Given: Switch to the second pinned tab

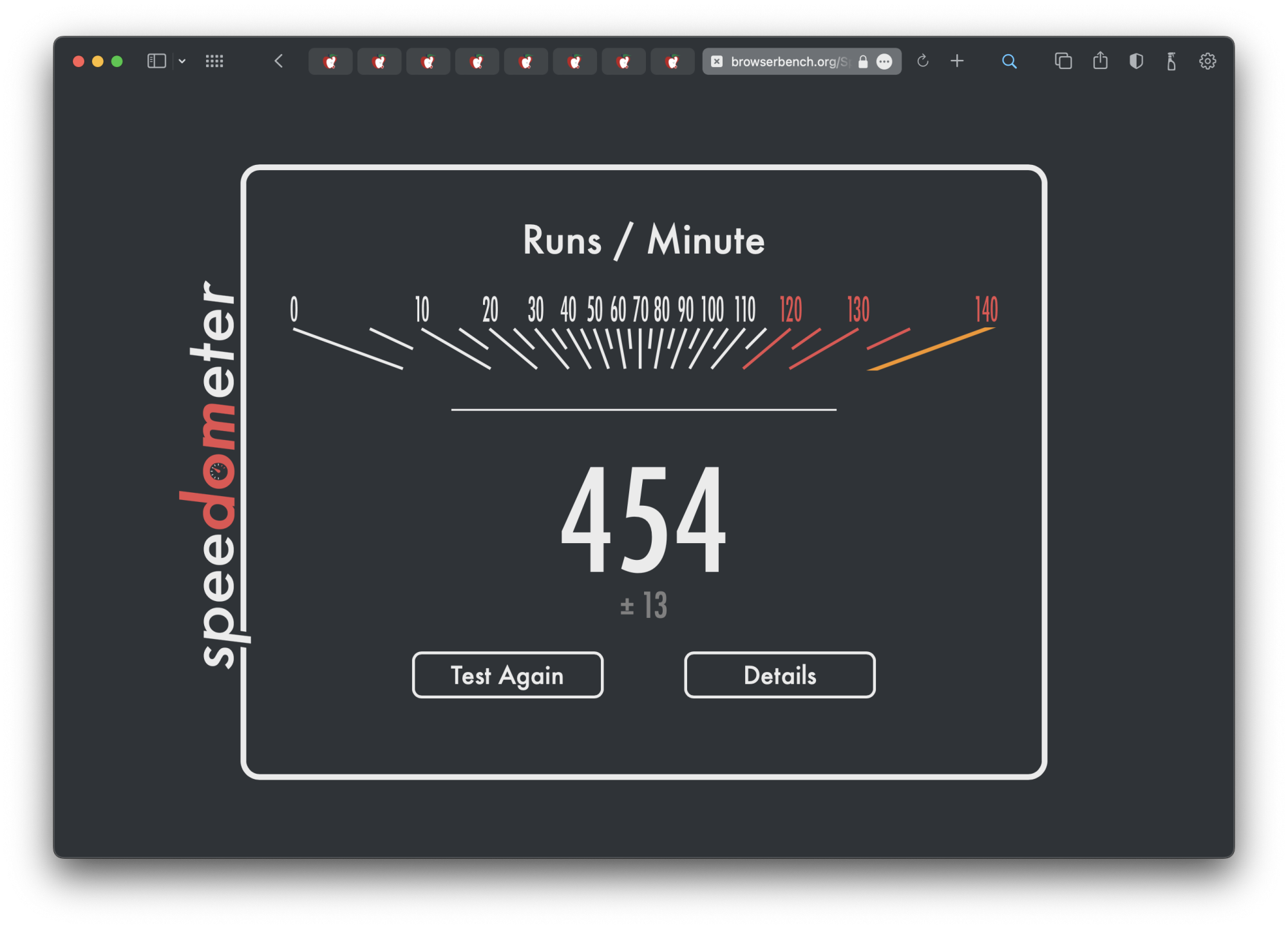Looking at the screenshot, I should pyautogui.click(x=379, y=62).
